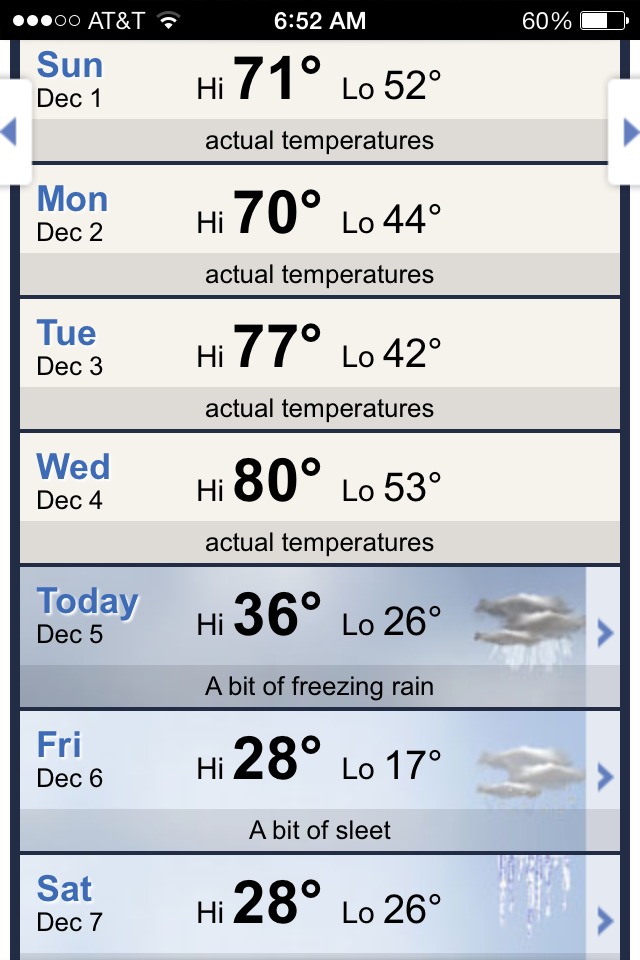This screenshot has width=640, height=960.
Task: Select the Wed Dec 4 row
Action: pyautogui.click(x=320, y=498)
